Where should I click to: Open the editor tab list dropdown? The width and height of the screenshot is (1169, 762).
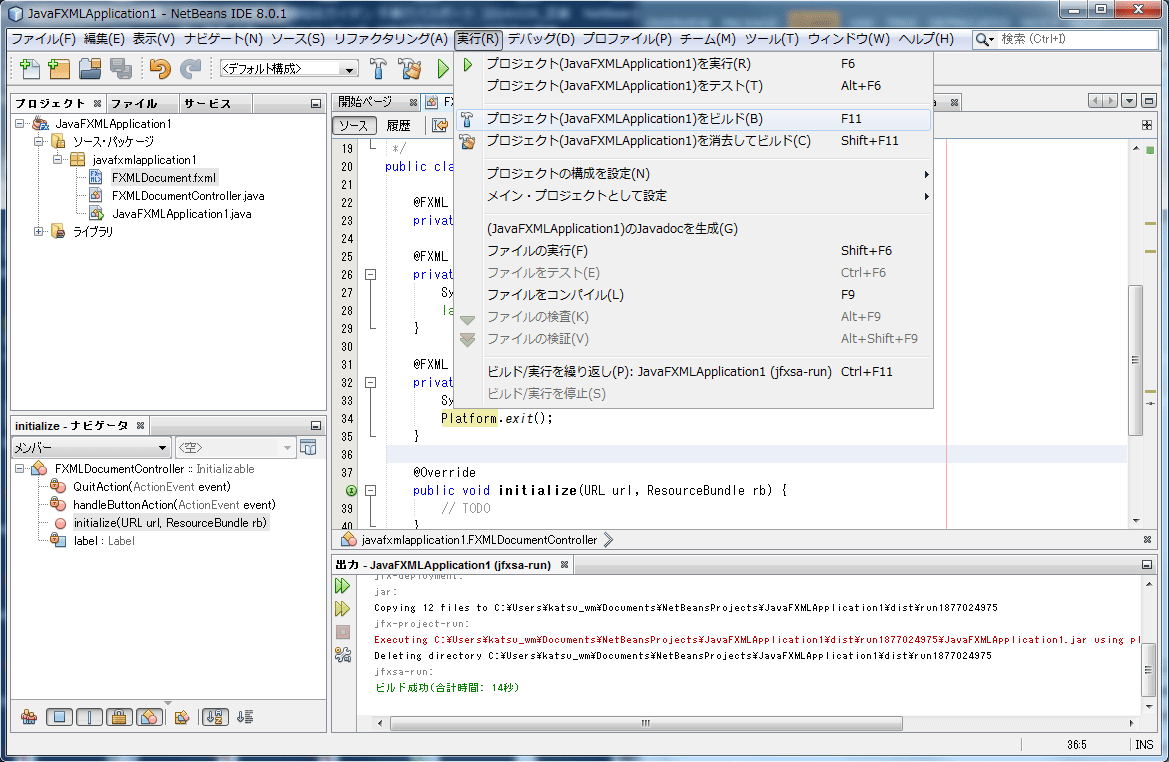(x=1129, y=101)
